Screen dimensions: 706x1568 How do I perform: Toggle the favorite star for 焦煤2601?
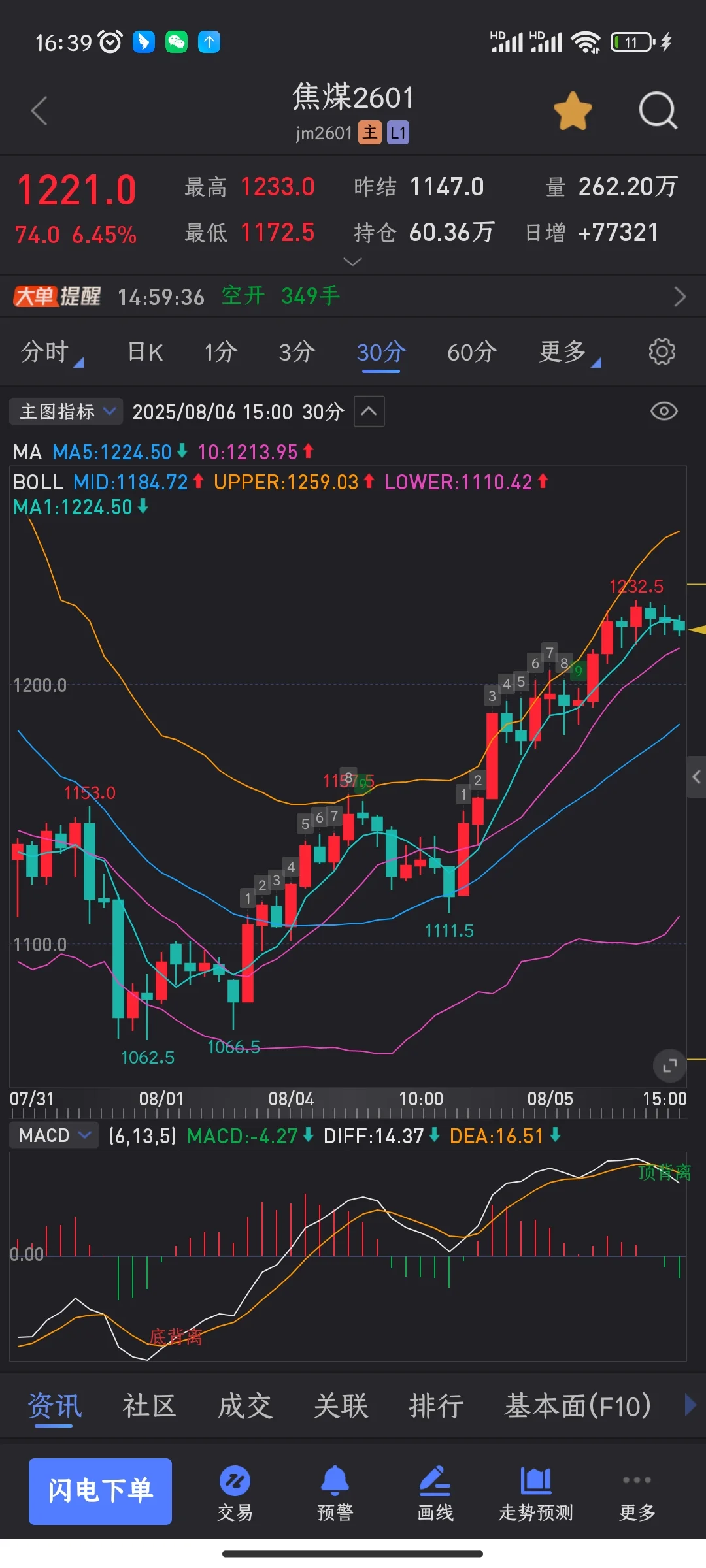tap(573, 110)
